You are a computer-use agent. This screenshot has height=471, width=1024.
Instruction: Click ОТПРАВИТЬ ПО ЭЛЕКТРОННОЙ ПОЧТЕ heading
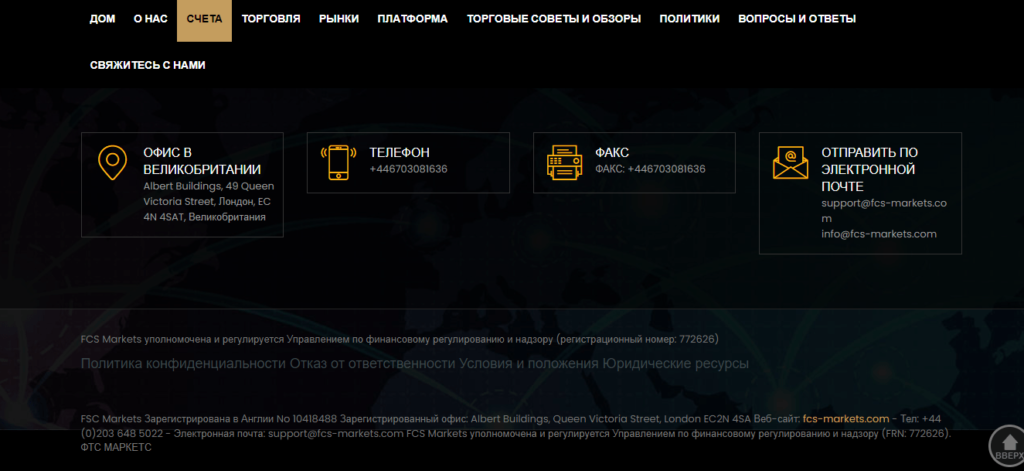pos(870,170)
